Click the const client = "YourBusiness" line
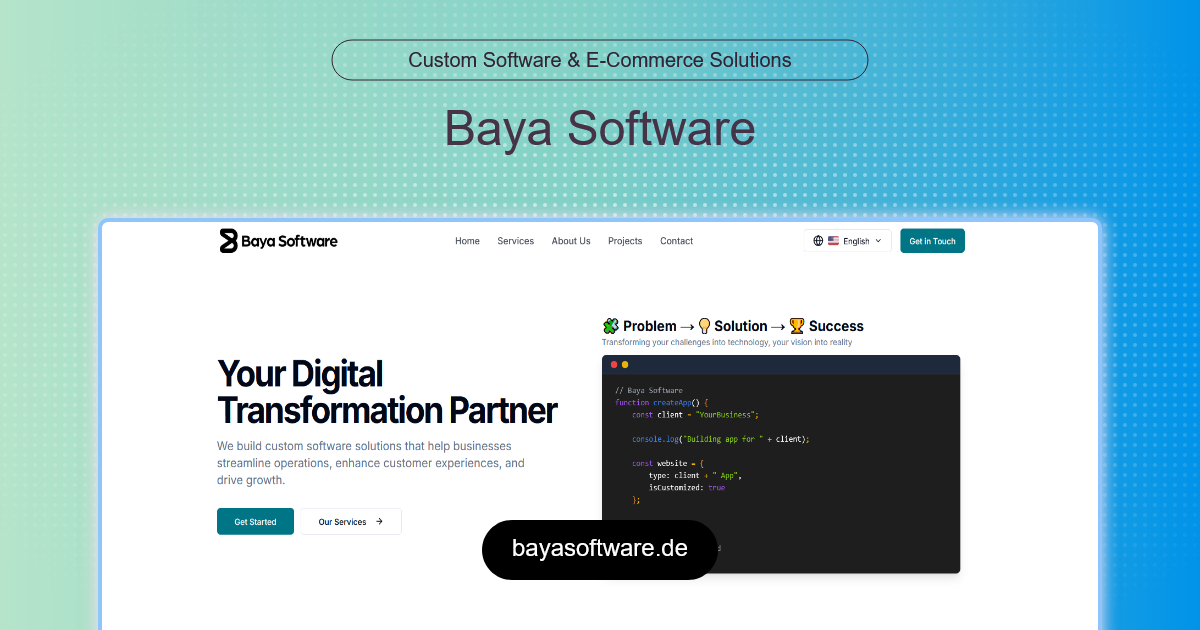 click(696, 414)
